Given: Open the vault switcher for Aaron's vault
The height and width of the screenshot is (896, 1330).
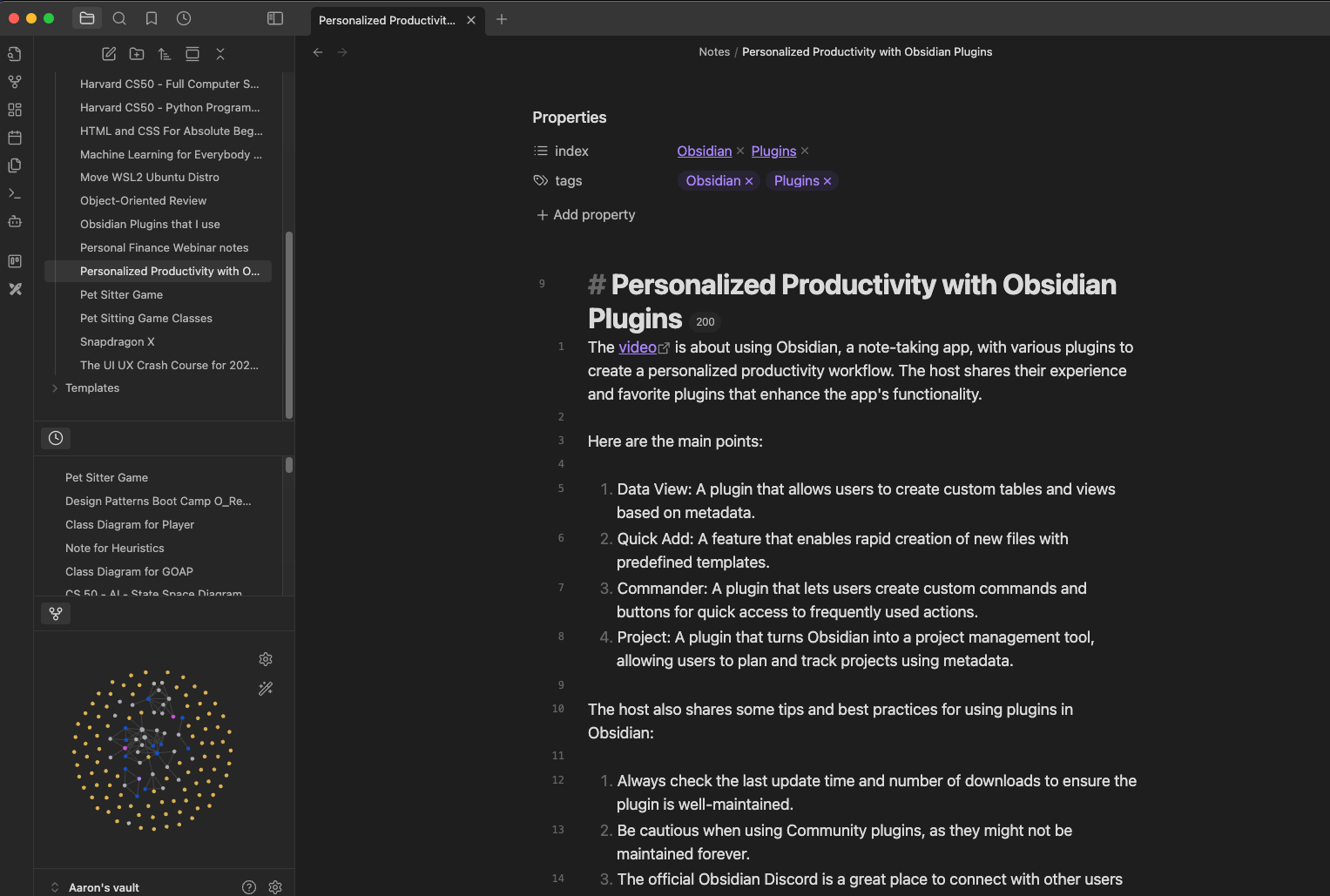Looking at the screenshot, I should click(103, 887).
